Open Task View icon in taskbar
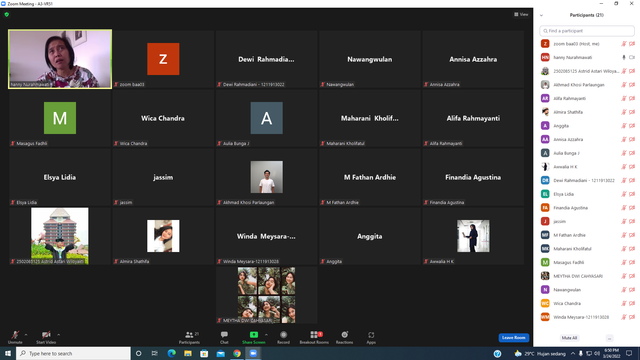640x360 pixels. click(154, 353)
